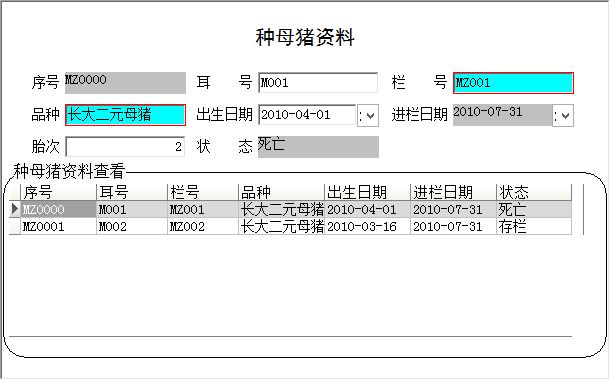This screenshot has height=380, width=610.
Task: Click the 状态 column header in the grid
Action: click(534, 192)
